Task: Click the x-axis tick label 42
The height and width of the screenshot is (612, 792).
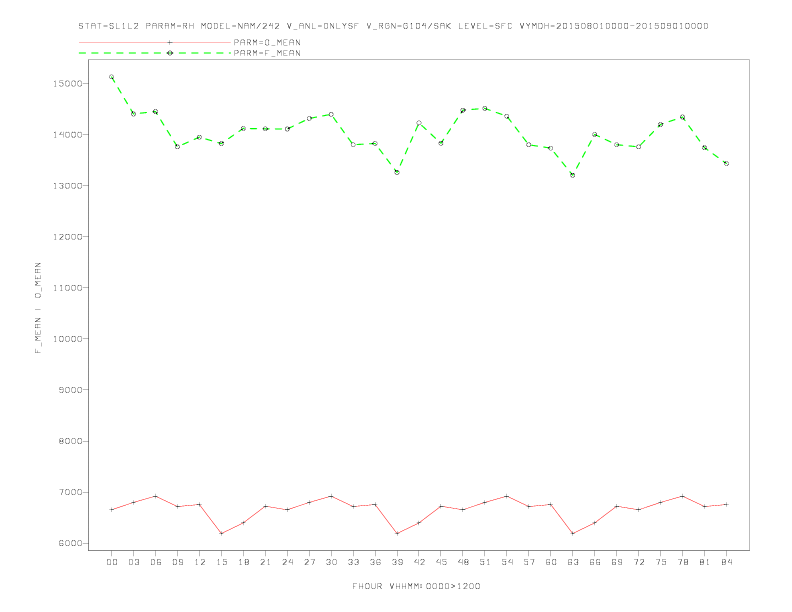Action: 419,562
